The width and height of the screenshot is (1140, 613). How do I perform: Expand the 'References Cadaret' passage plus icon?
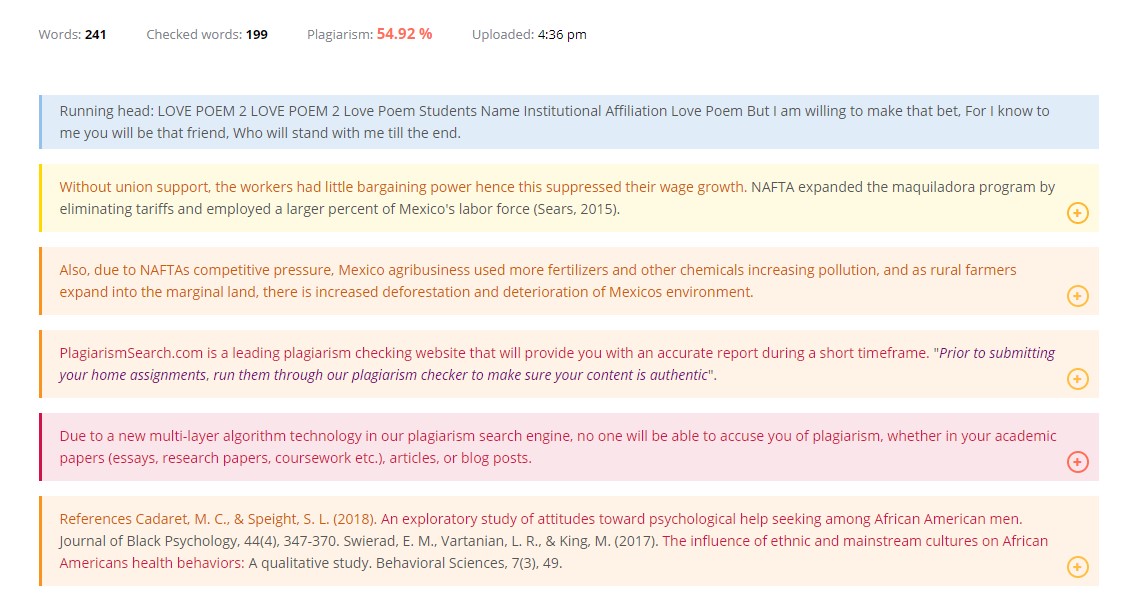tap(1077, 567)
